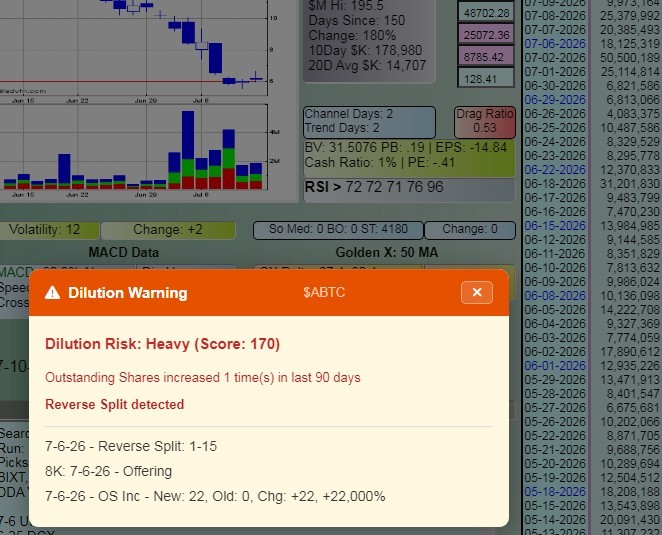Click the 48702.28 value box
The width and height of the screenshot is (662, 535).
[486, 13]
